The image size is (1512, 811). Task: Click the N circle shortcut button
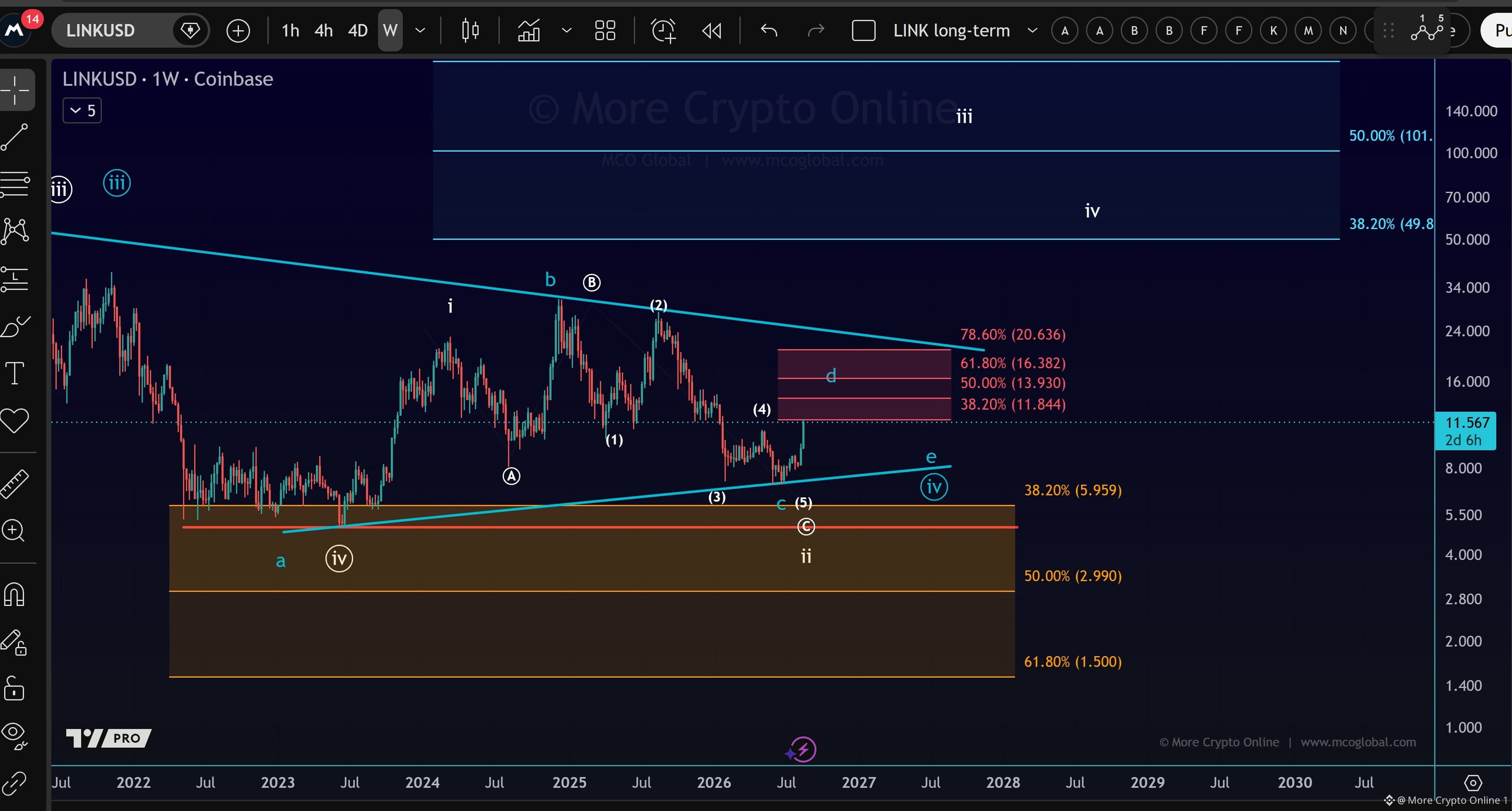[1343, 31]
